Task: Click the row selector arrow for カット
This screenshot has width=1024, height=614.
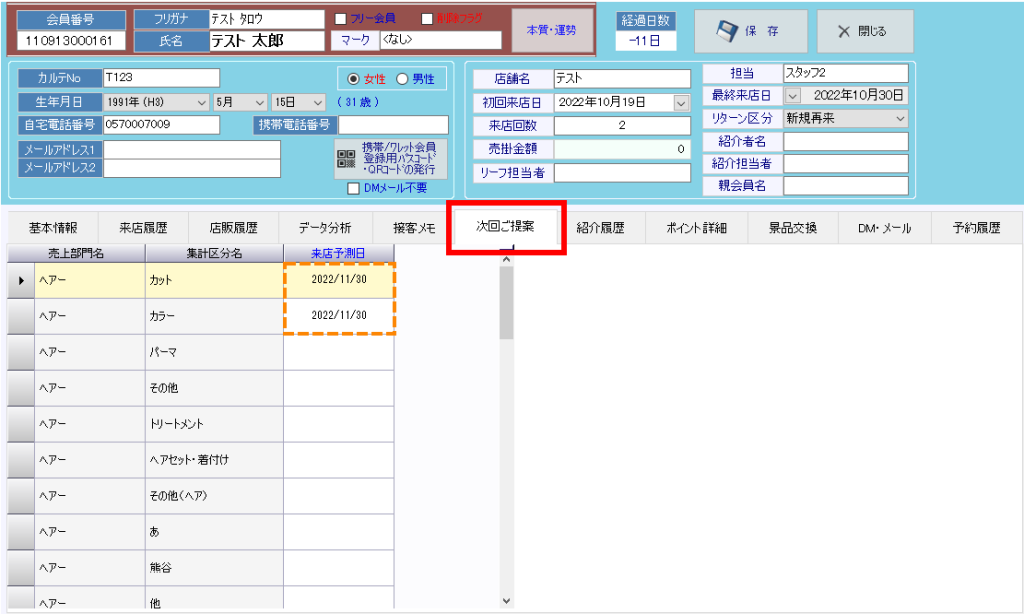Action: 22,279
